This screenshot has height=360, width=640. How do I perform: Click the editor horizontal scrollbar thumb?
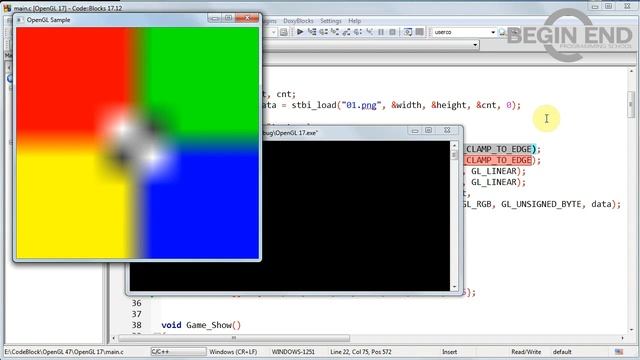tap(234, 338)
